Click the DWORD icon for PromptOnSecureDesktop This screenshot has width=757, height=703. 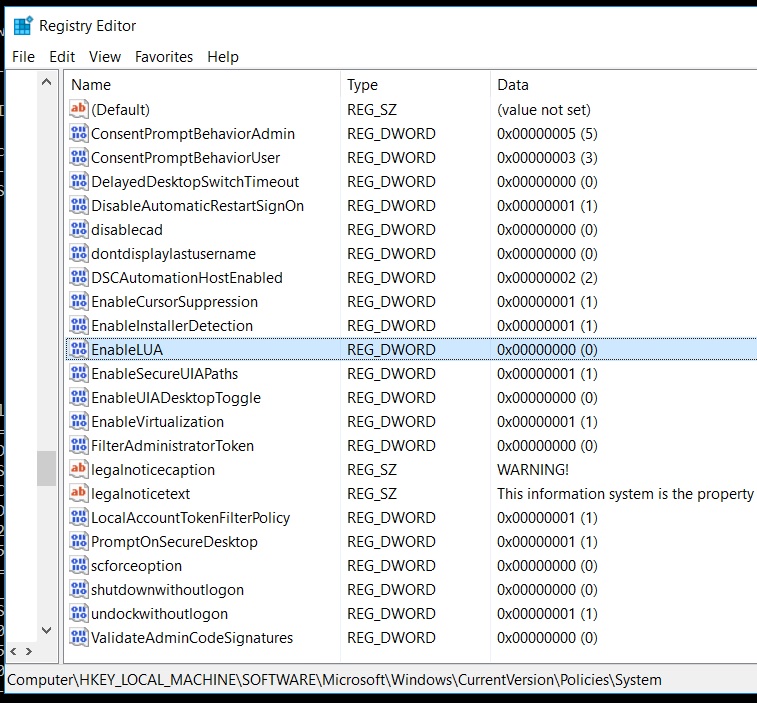79,541
